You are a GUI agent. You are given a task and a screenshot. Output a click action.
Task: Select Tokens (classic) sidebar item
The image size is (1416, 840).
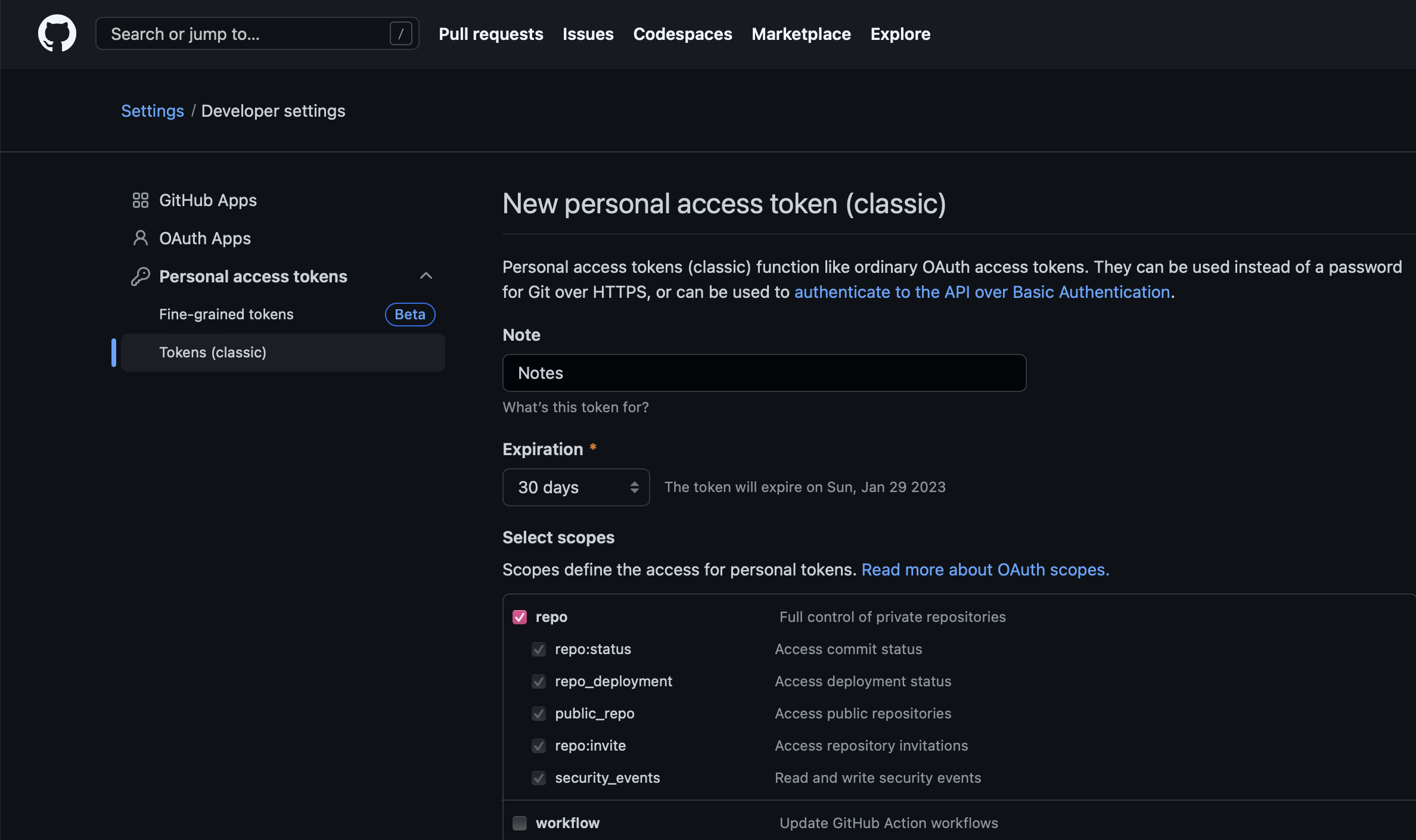tap(283, 353)
